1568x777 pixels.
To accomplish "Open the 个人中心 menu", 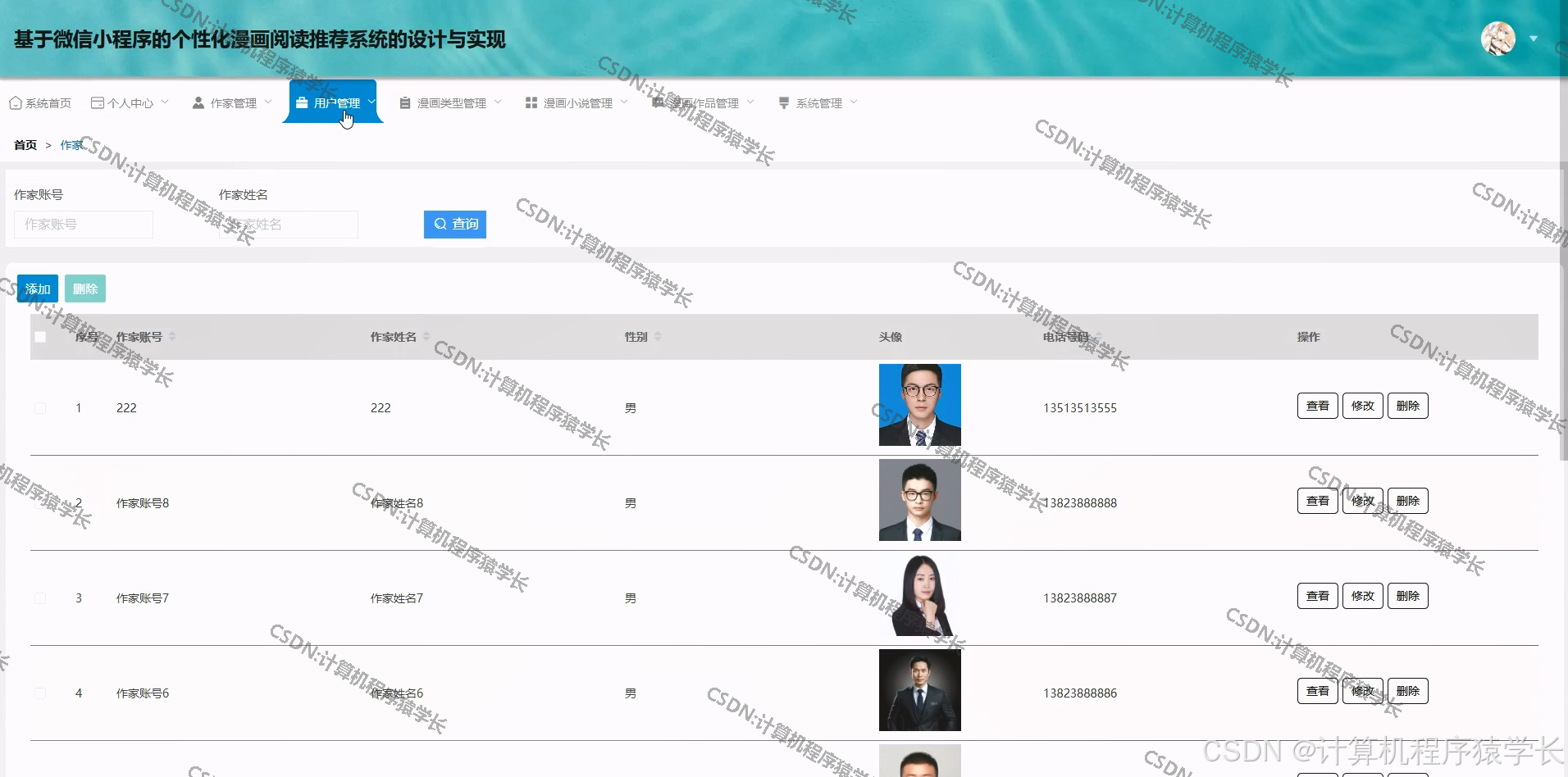I will tap(130, 103).
